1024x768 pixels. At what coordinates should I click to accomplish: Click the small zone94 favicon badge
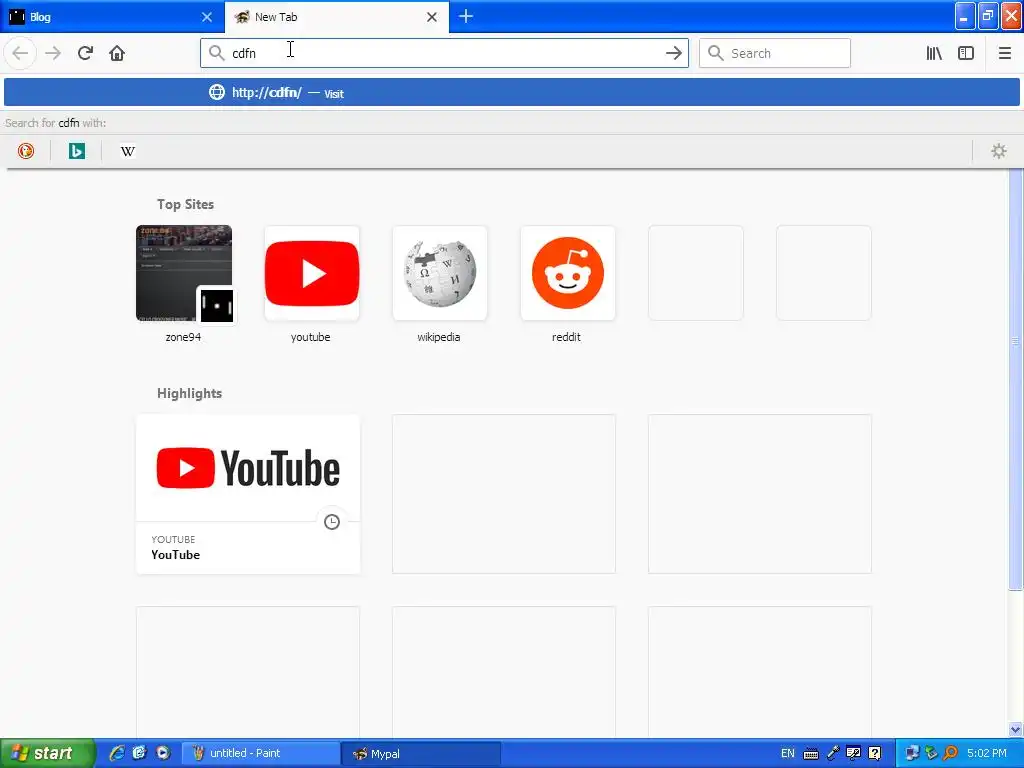(x=217, y=305)
